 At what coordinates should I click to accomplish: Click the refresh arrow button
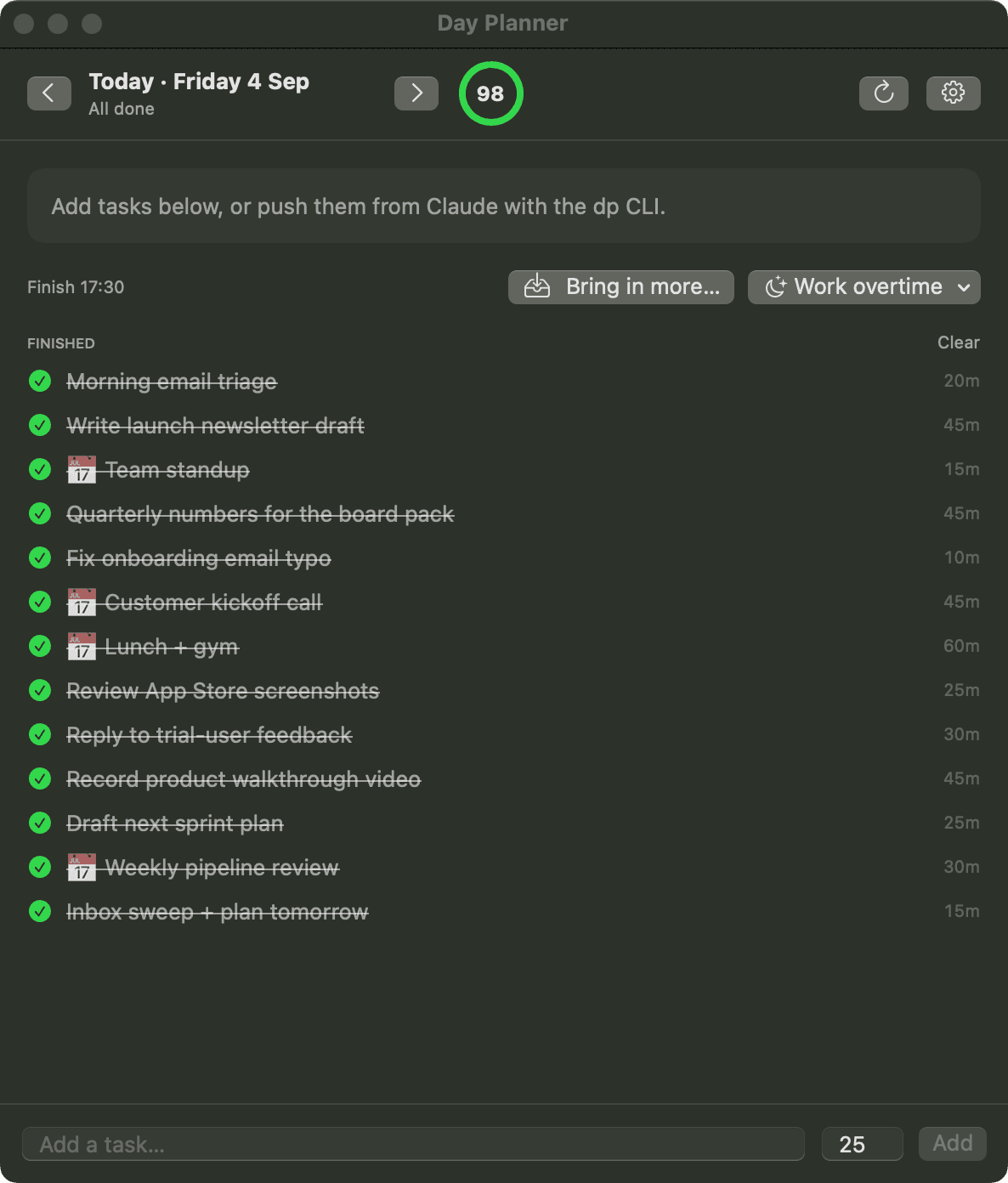click(x=884, y=93)
